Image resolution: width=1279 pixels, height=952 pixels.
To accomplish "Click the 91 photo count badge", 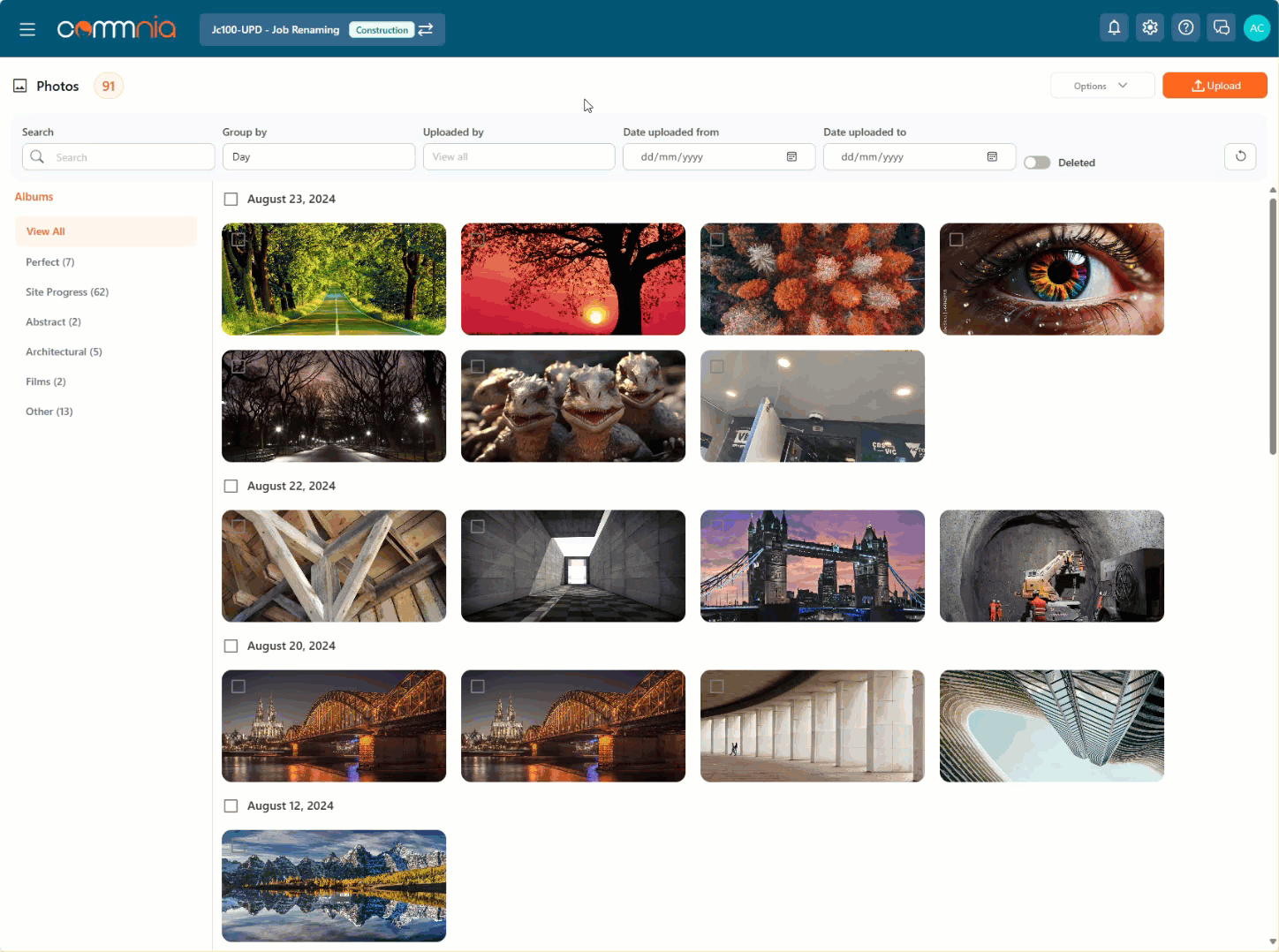I will 109,86.
